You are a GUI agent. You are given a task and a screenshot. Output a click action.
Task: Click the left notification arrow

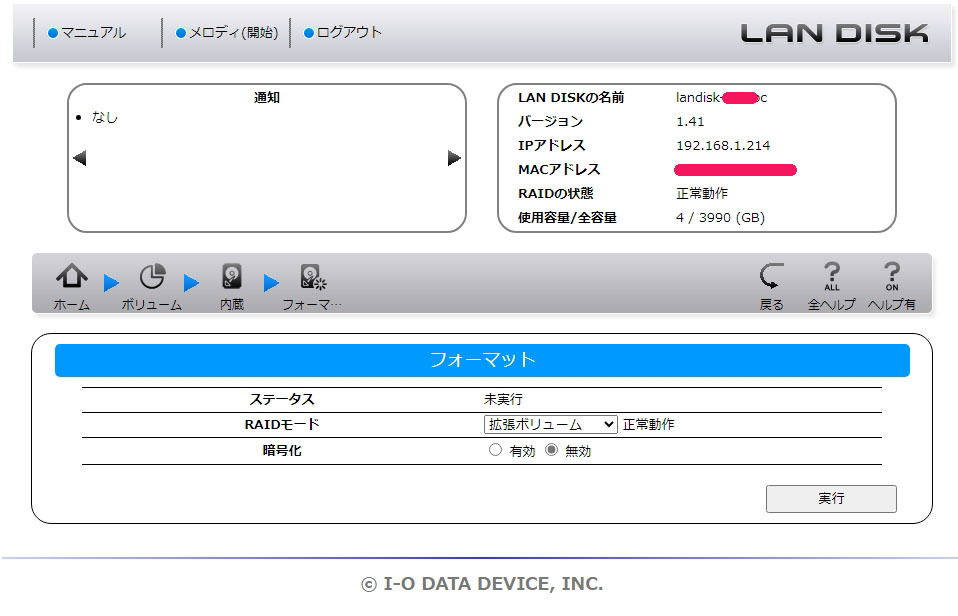coord(77,157)
